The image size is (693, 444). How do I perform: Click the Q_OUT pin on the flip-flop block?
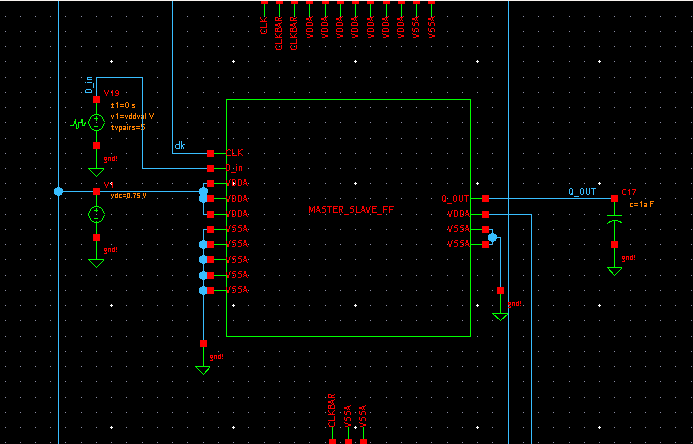(485, 198)
